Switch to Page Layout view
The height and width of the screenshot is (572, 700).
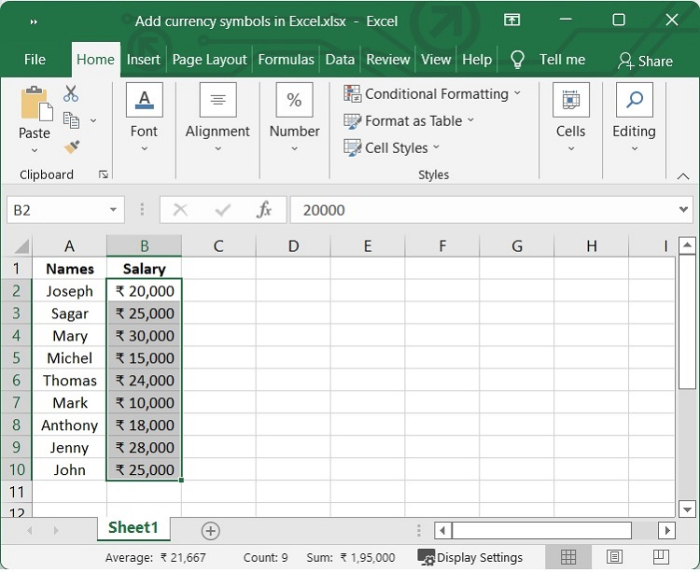tap(615, 557)
